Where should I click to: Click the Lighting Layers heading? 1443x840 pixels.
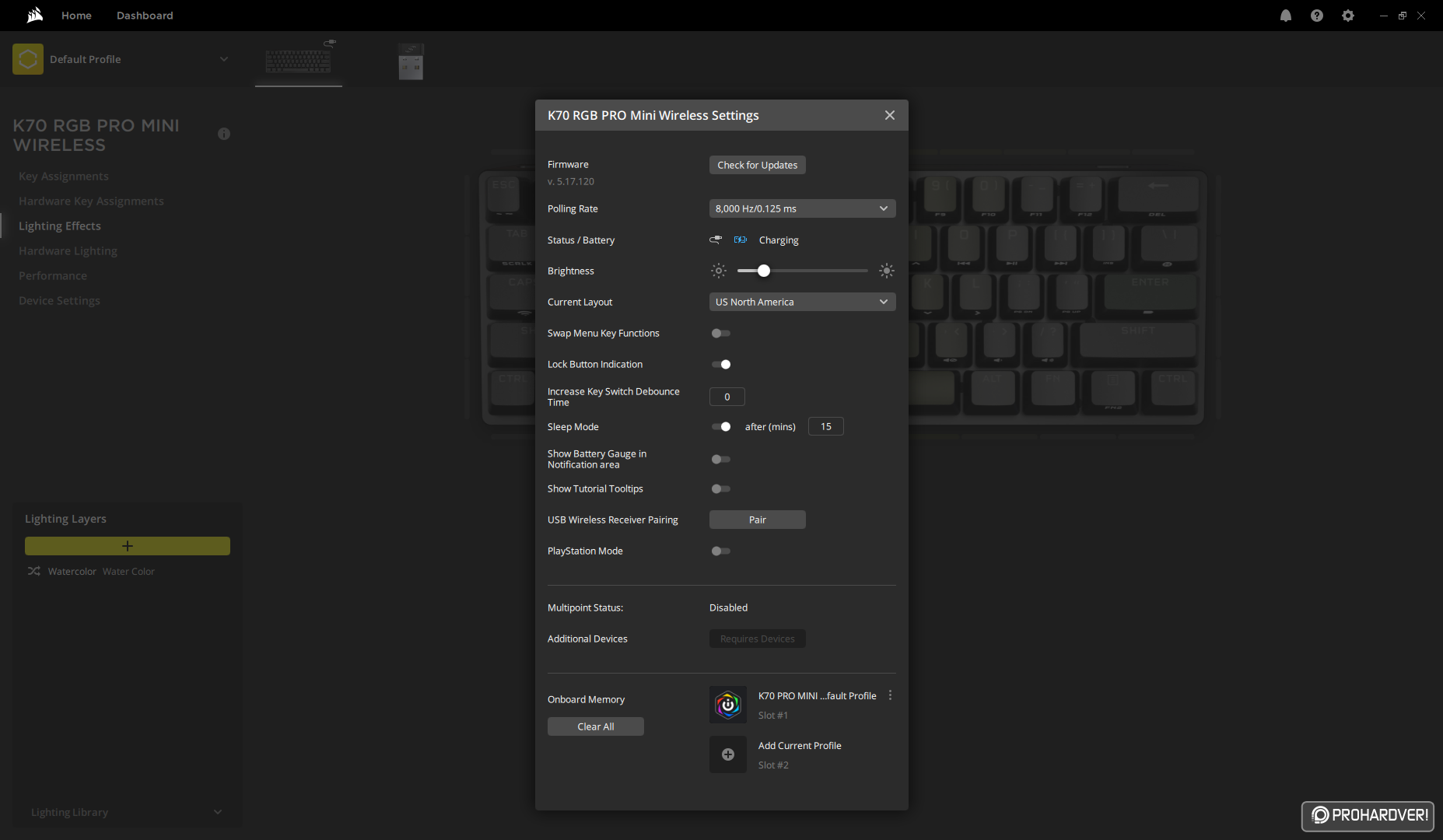(x=65, y=519)
